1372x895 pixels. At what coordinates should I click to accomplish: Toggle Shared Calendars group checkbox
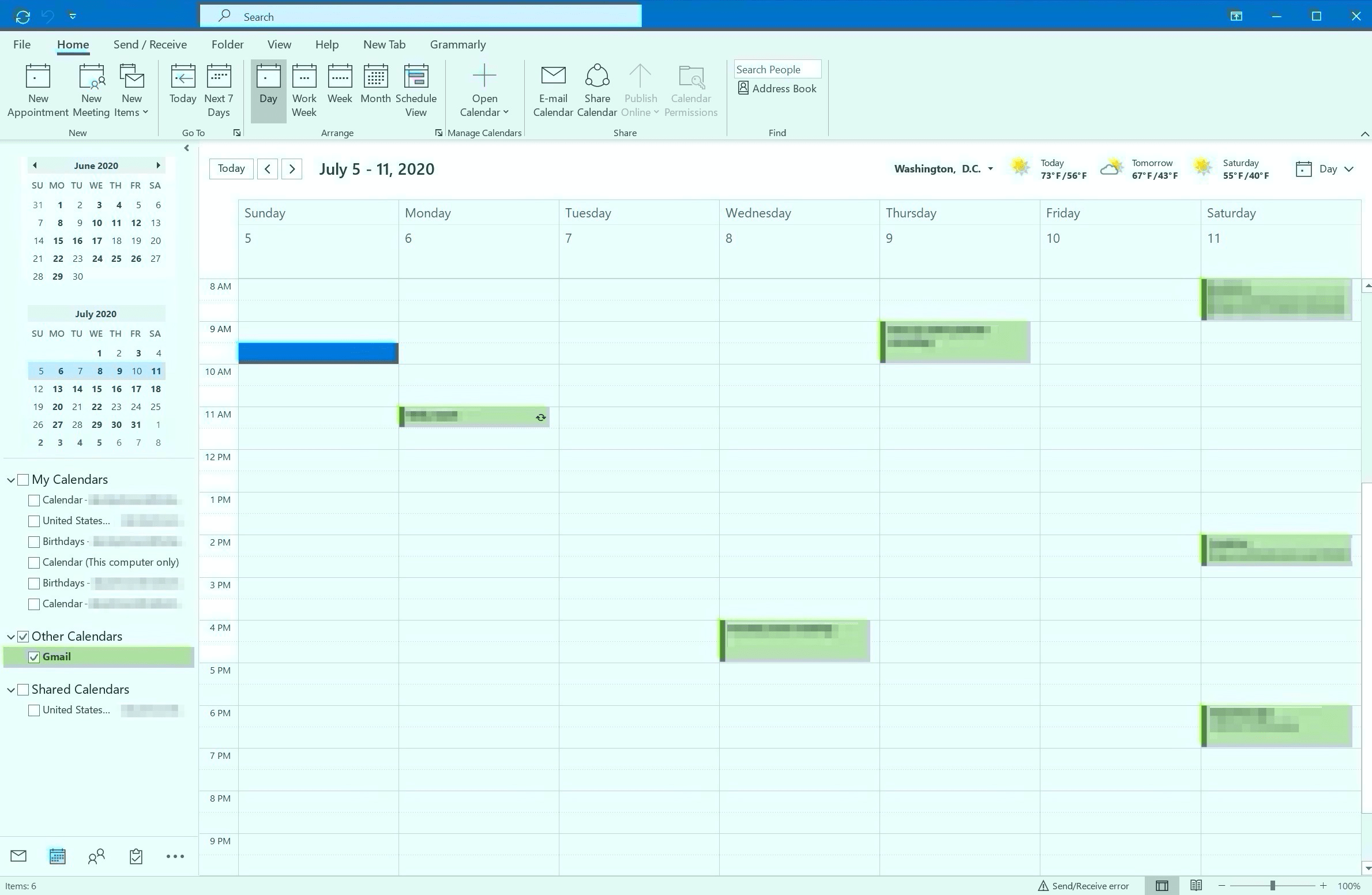[x=23, y=690]
